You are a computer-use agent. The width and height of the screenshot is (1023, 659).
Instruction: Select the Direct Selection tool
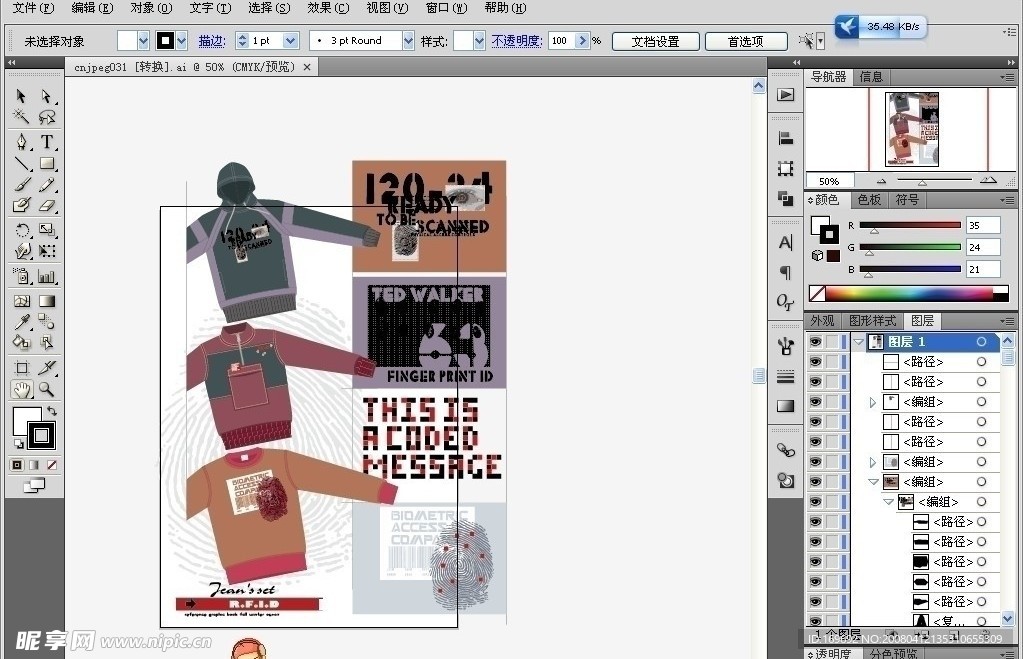[x=46, y=96]
